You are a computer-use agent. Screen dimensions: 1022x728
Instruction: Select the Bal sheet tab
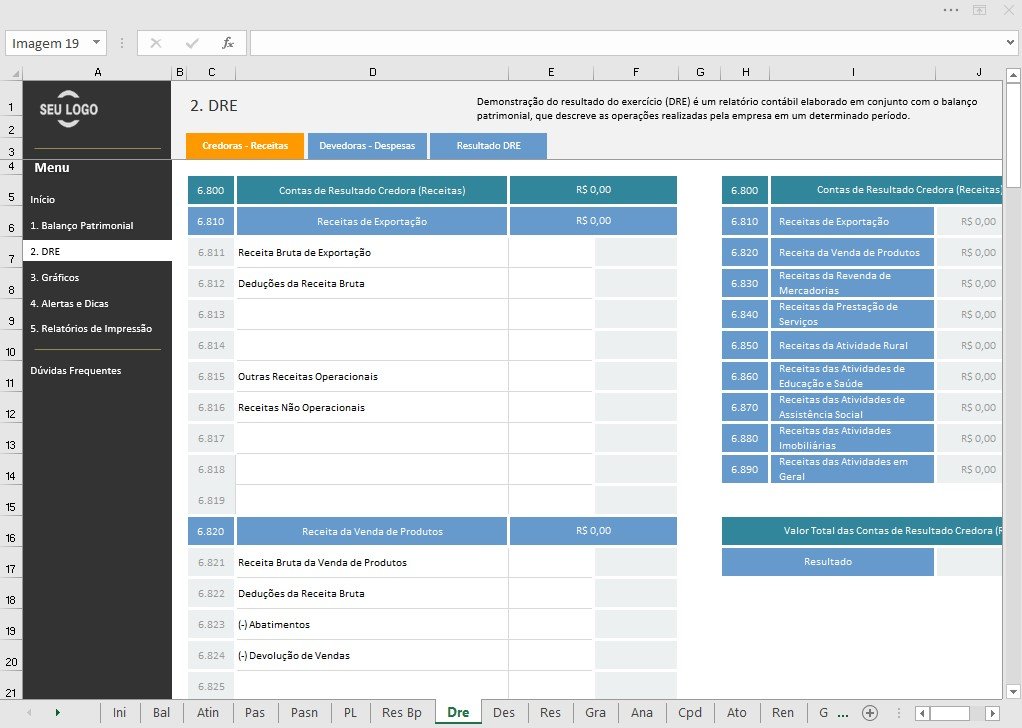tap(161, 712)
